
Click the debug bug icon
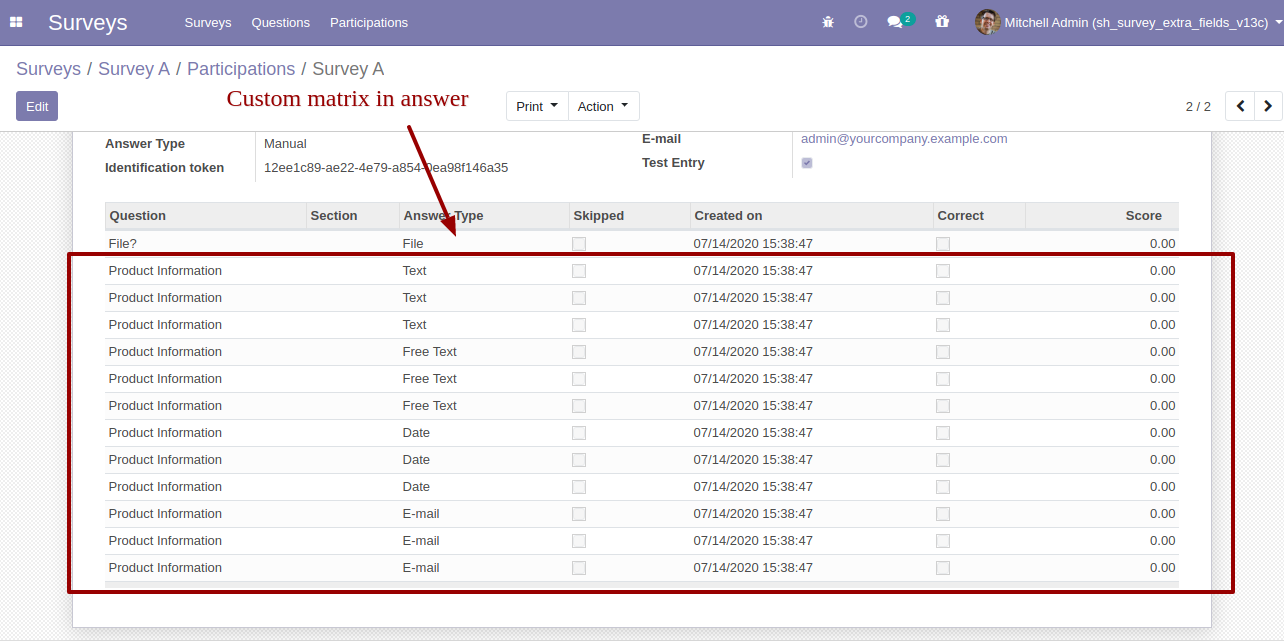827,22
